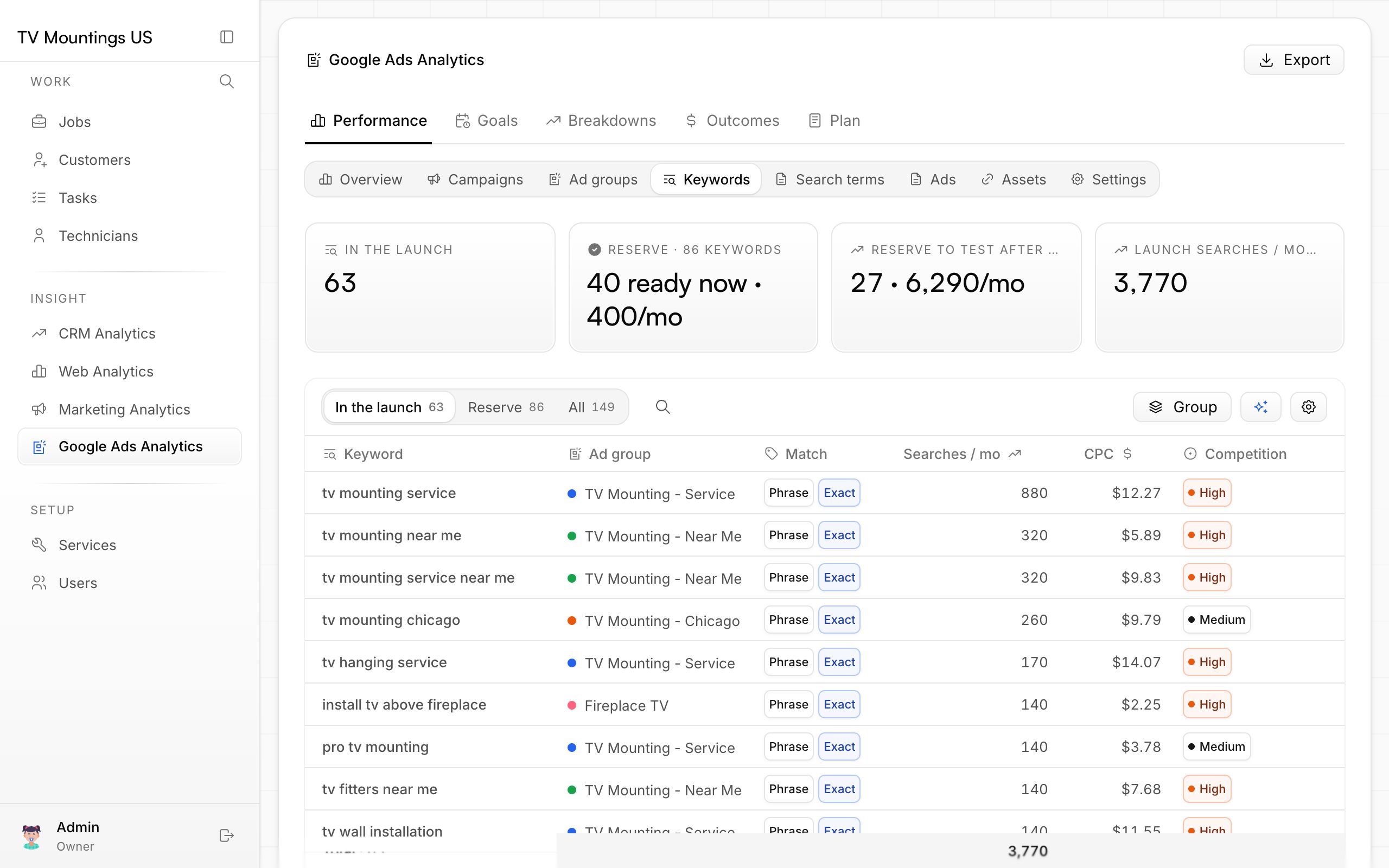Sort by Competition column header
Screen dimensions: 1389x868
point(1235,454)
